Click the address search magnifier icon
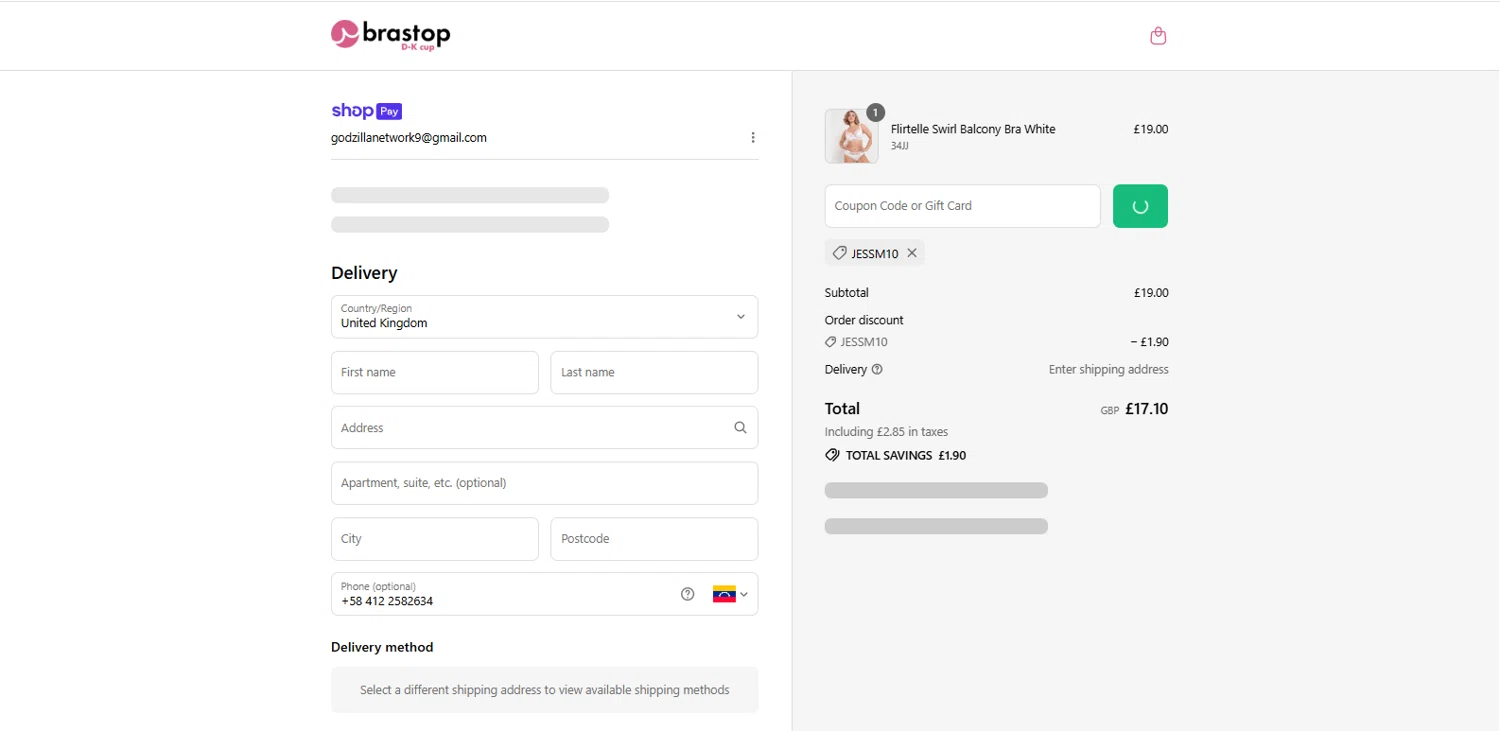The height and width of the screenshot is (731, 1500). pos(740,428)
